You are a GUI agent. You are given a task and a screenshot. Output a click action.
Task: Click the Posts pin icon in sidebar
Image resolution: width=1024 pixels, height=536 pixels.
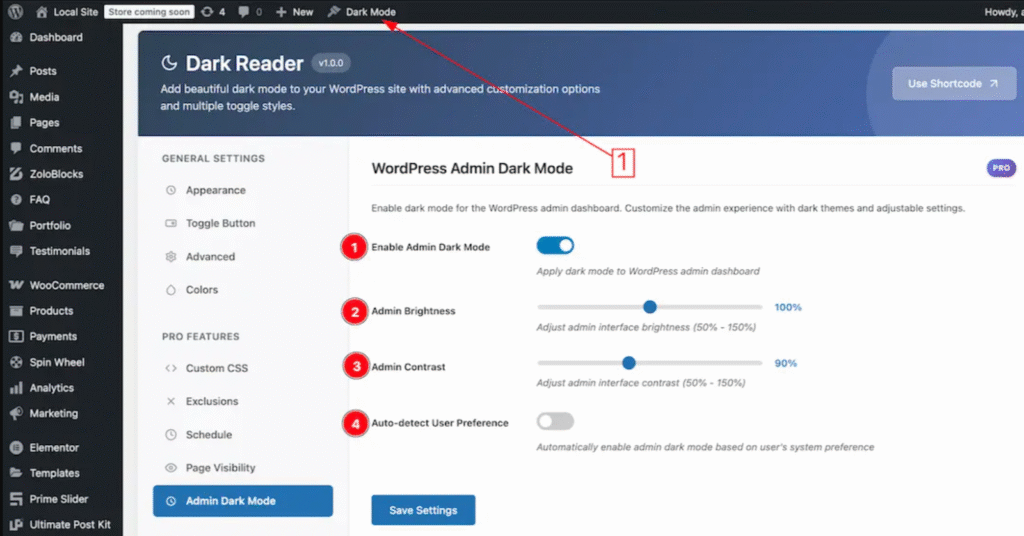coord(16,71)
